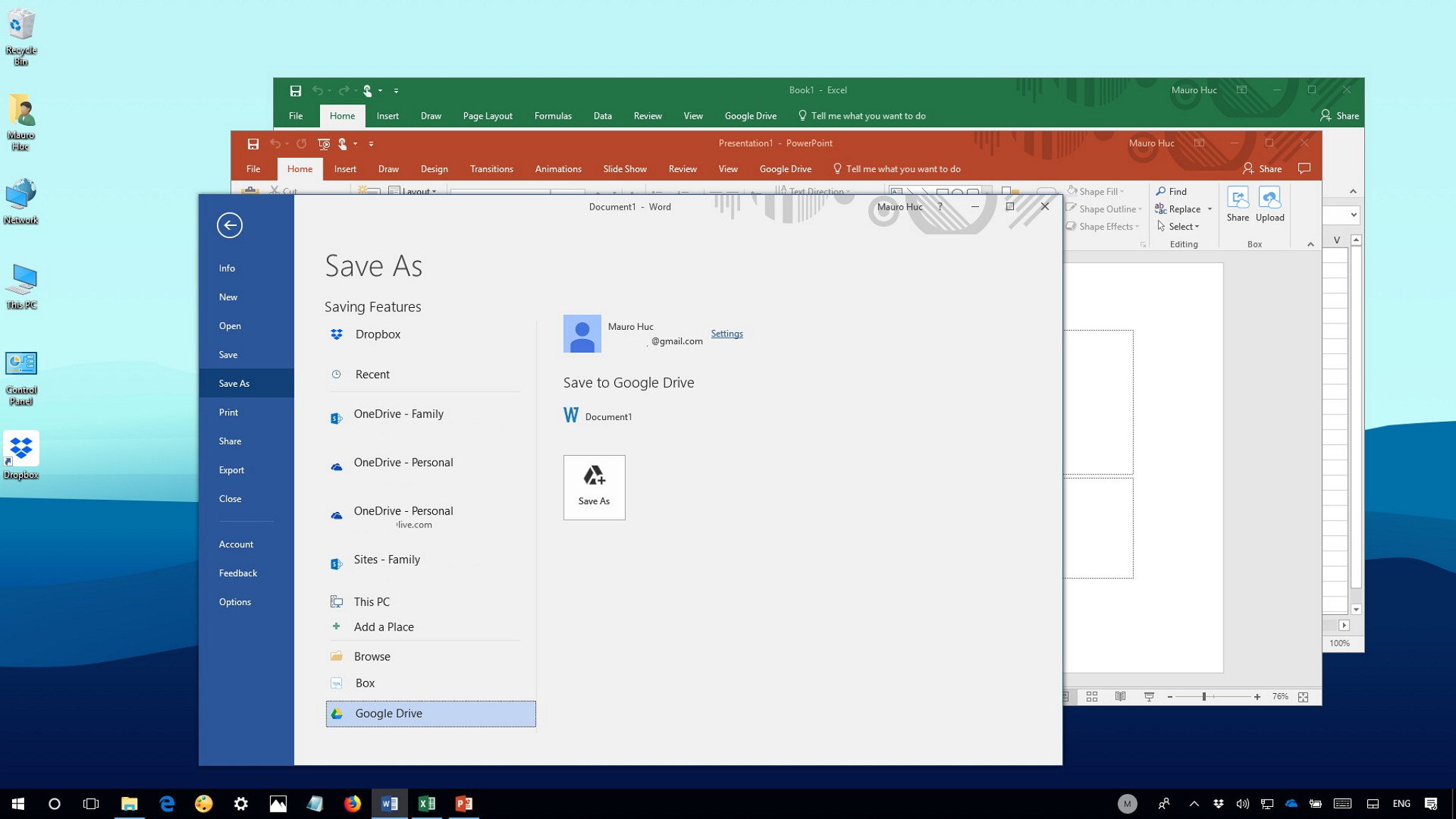Open Excel Google Drive tab
Viewport: 1456px width, 819px height.
[x=750, y=116]
